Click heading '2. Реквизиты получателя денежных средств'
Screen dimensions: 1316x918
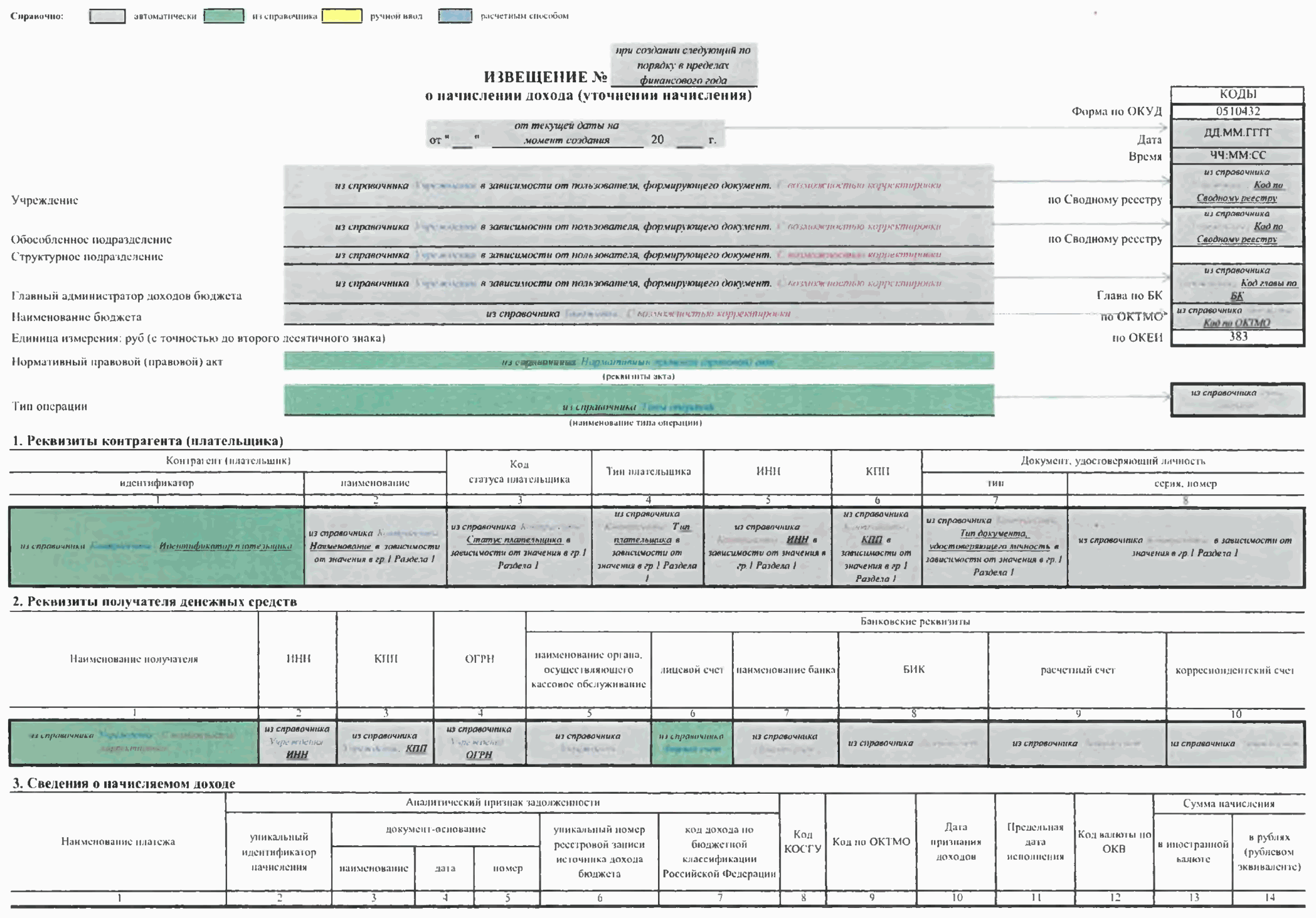point(155,602)
